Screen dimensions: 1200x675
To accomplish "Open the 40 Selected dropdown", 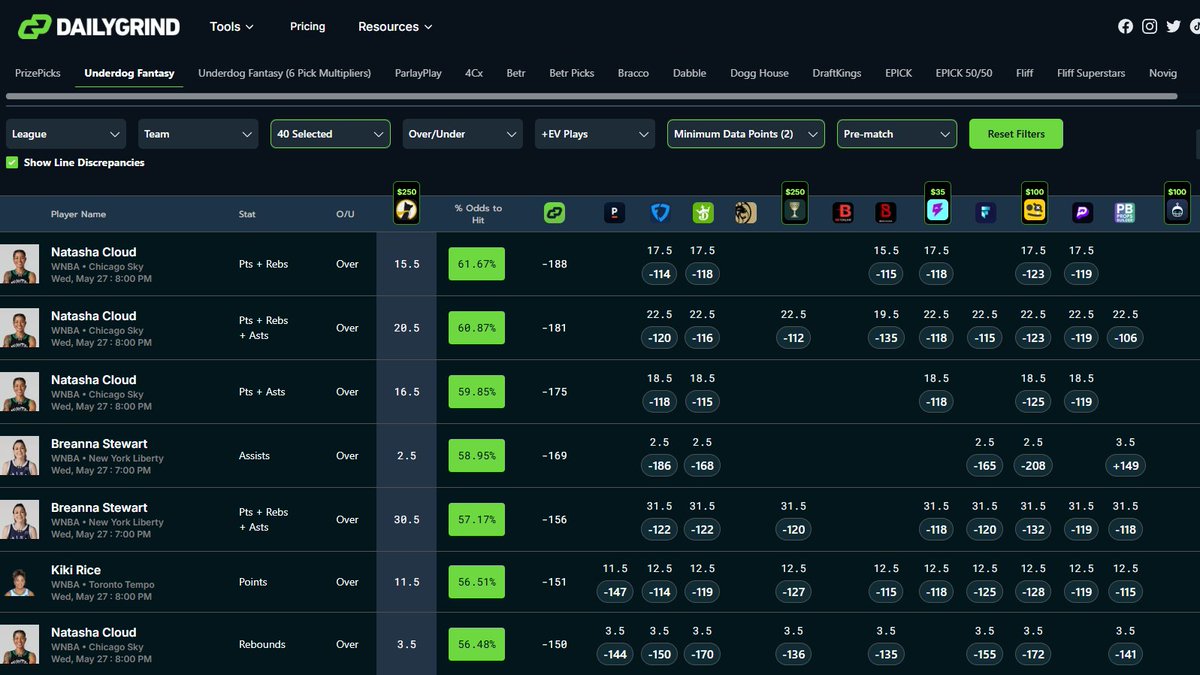I will click(330, 134).
